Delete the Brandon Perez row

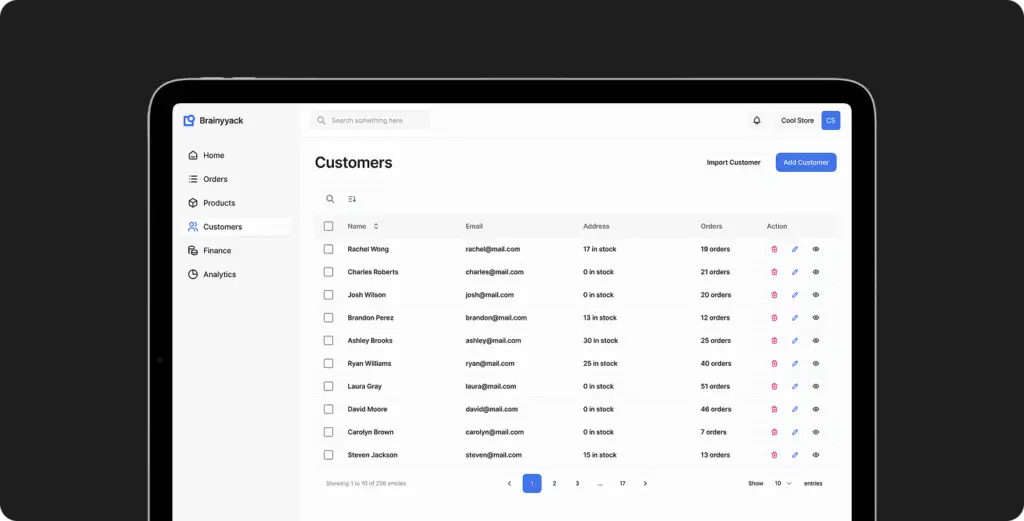(x=774, y=317)
